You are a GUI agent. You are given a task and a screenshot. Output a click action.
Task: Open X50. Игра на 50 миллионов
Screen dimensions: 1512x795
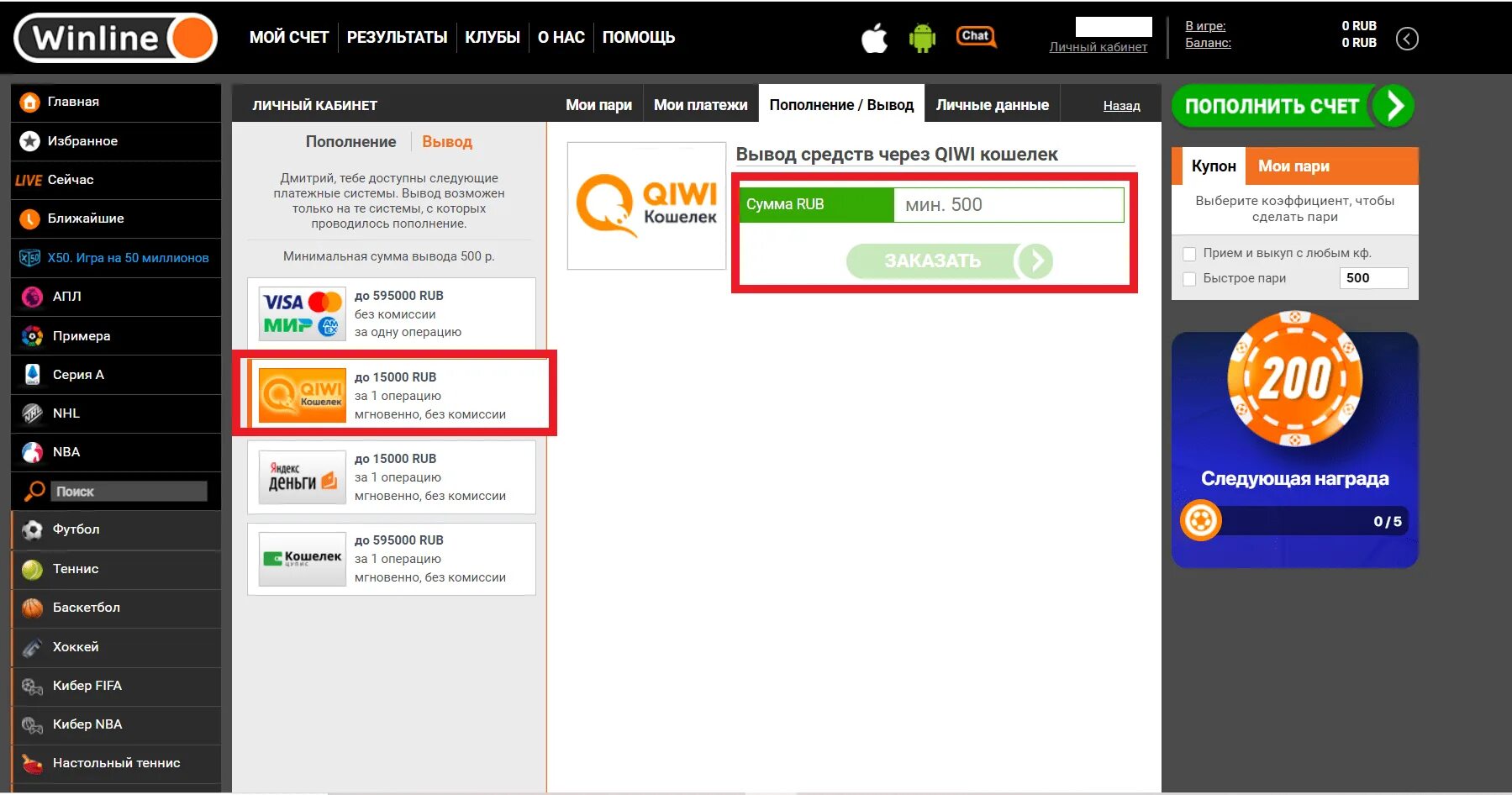(129, 258)
